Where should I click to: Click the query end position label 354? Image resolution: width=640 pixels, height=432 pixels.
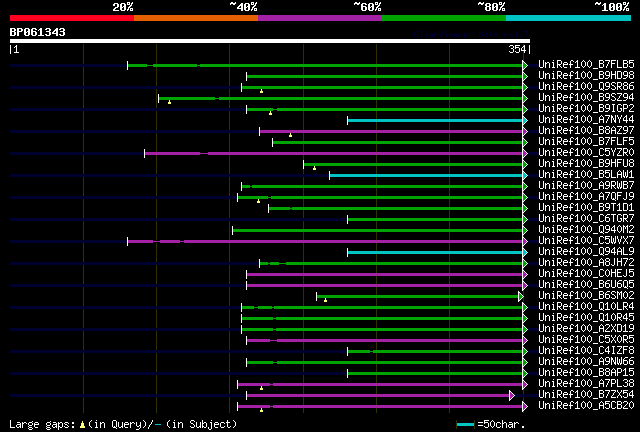point(517,49)
